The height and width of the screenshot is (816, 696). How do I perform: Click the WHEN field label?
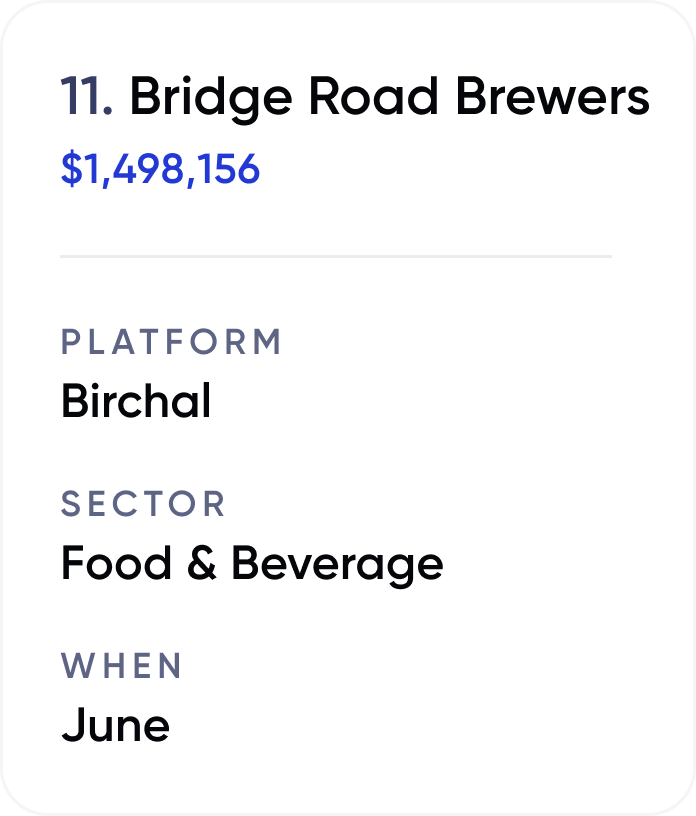(x=121, y=666)
